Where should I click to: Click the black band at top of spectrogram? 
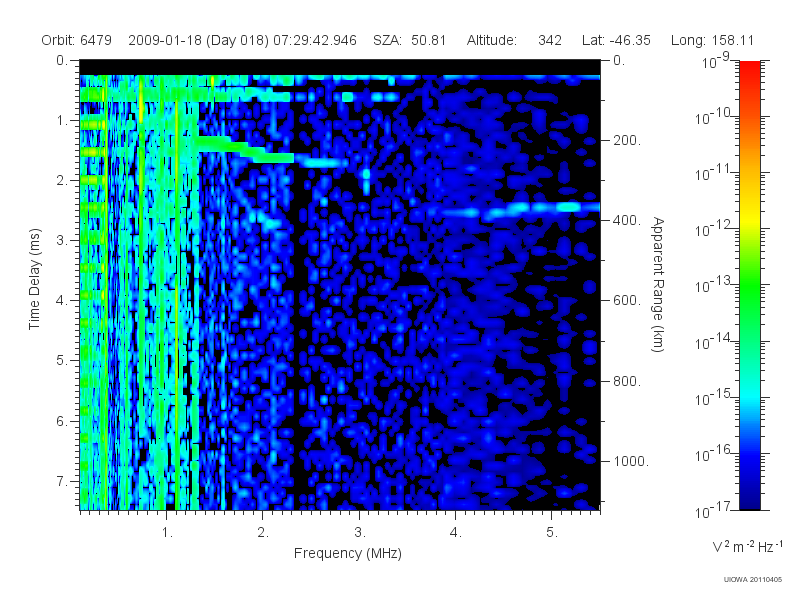click(340, 67)
